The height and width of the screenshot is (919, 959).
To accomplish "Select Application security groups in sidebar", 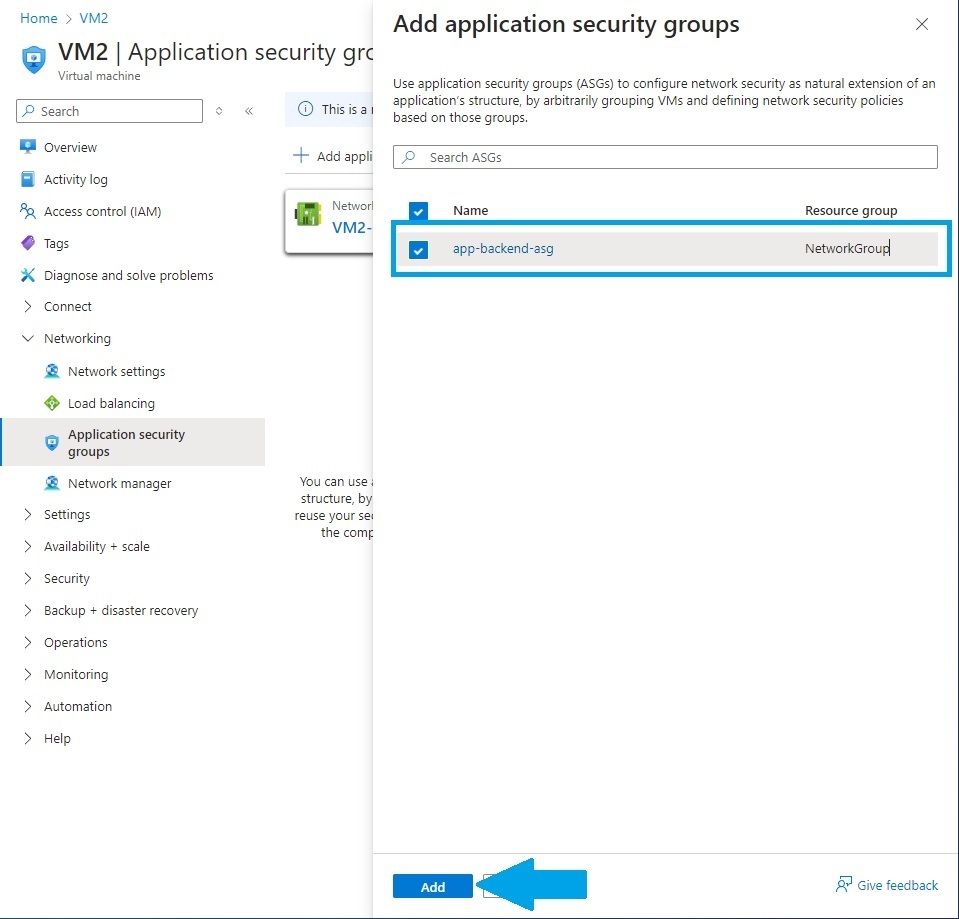I will [125, 441].
